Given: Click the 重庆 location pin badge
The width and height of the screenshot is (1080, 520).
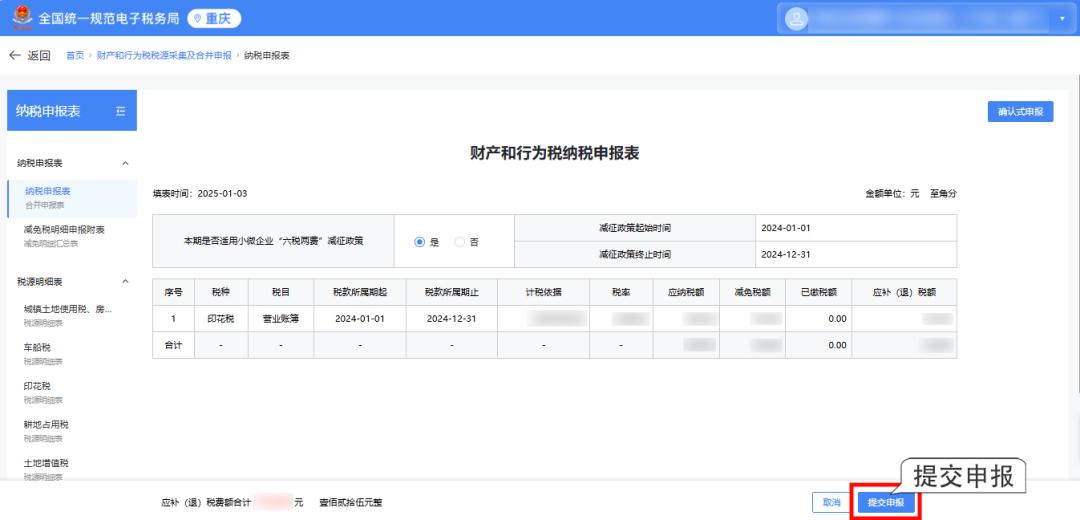Looking at the screenshot, I should [x=215, y=18].
